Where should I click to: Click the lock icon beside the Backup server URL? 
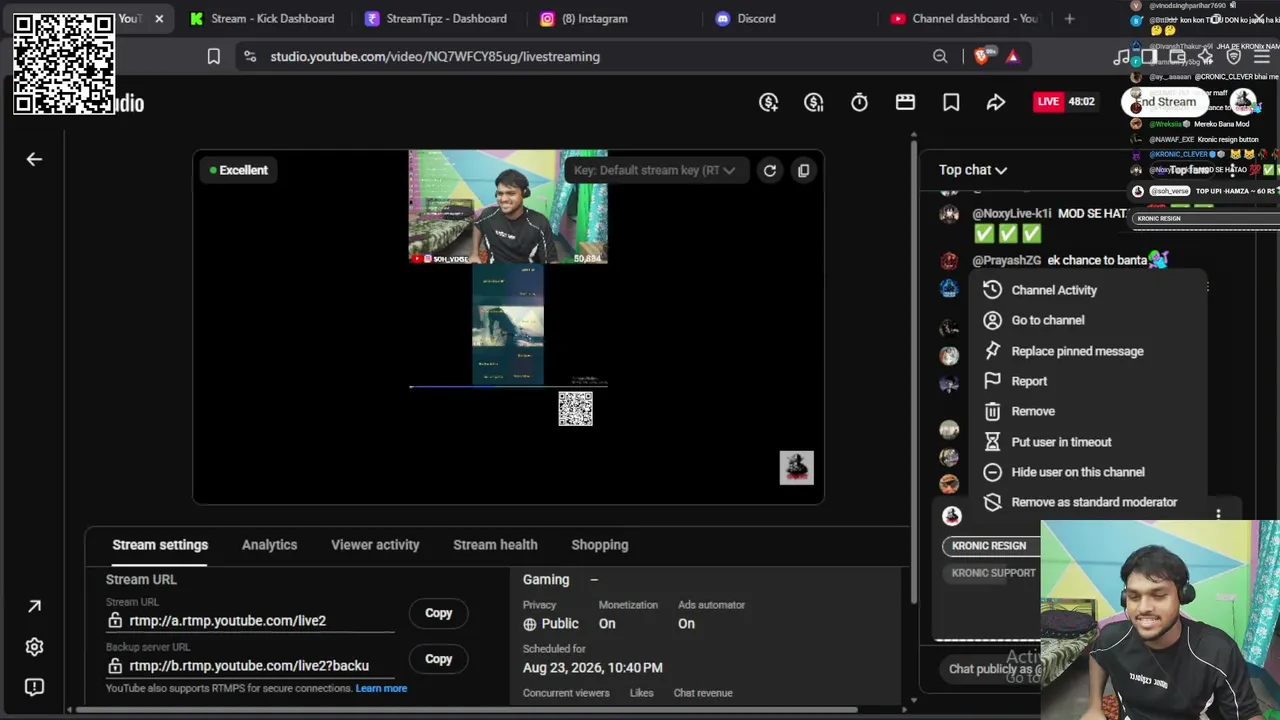coord(115,666)
